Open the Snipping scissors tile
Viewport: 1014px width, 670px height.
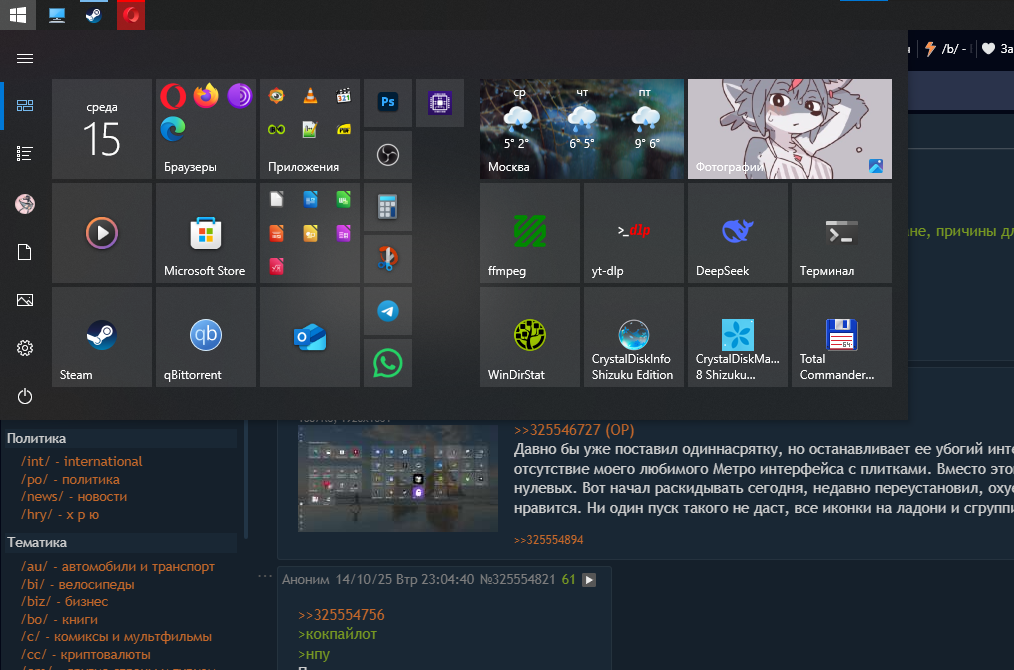pos(388,259)
